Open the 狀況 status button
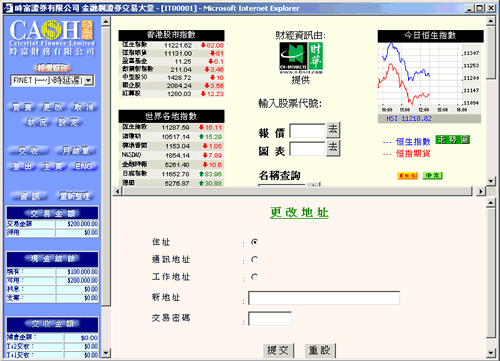500x361 pixels. point(37,122)
